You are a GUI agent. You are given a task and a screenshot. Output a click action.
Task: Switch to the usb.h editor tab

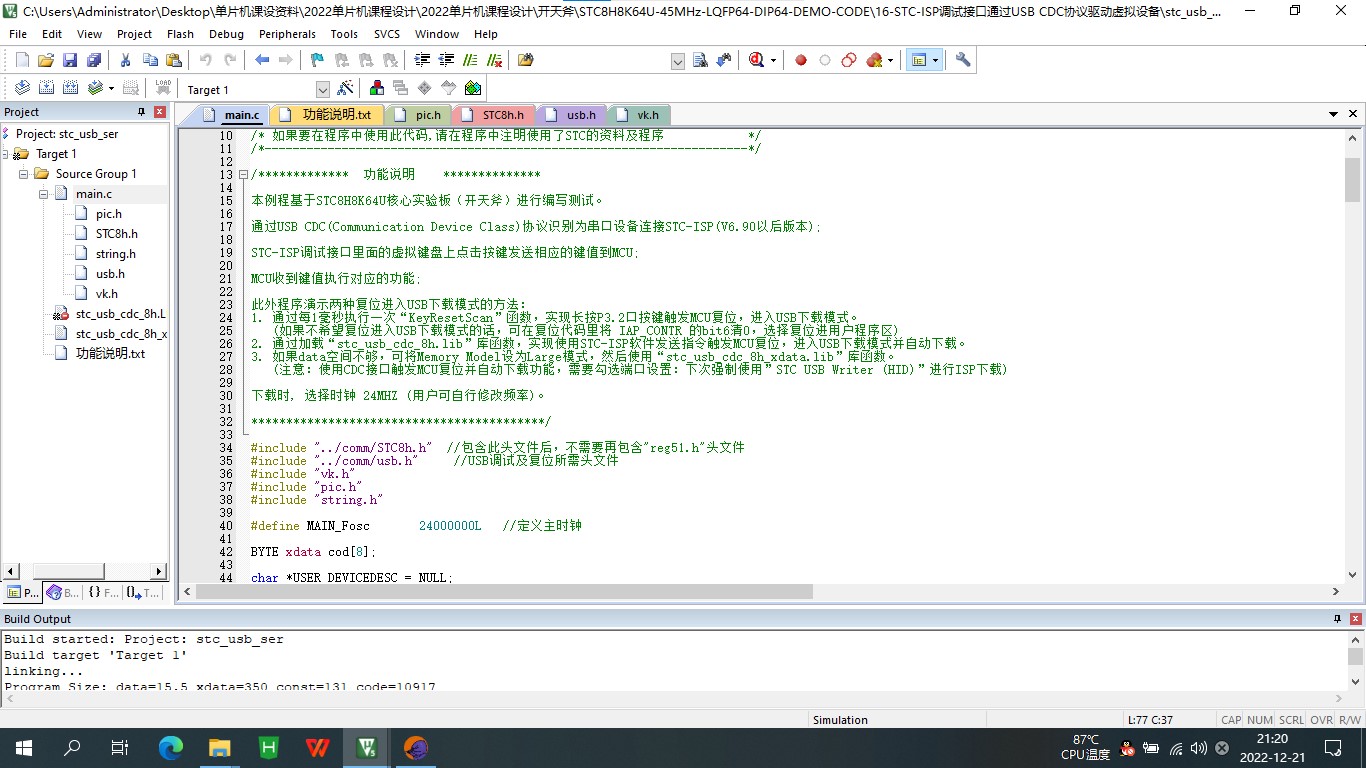click(573, 115)
